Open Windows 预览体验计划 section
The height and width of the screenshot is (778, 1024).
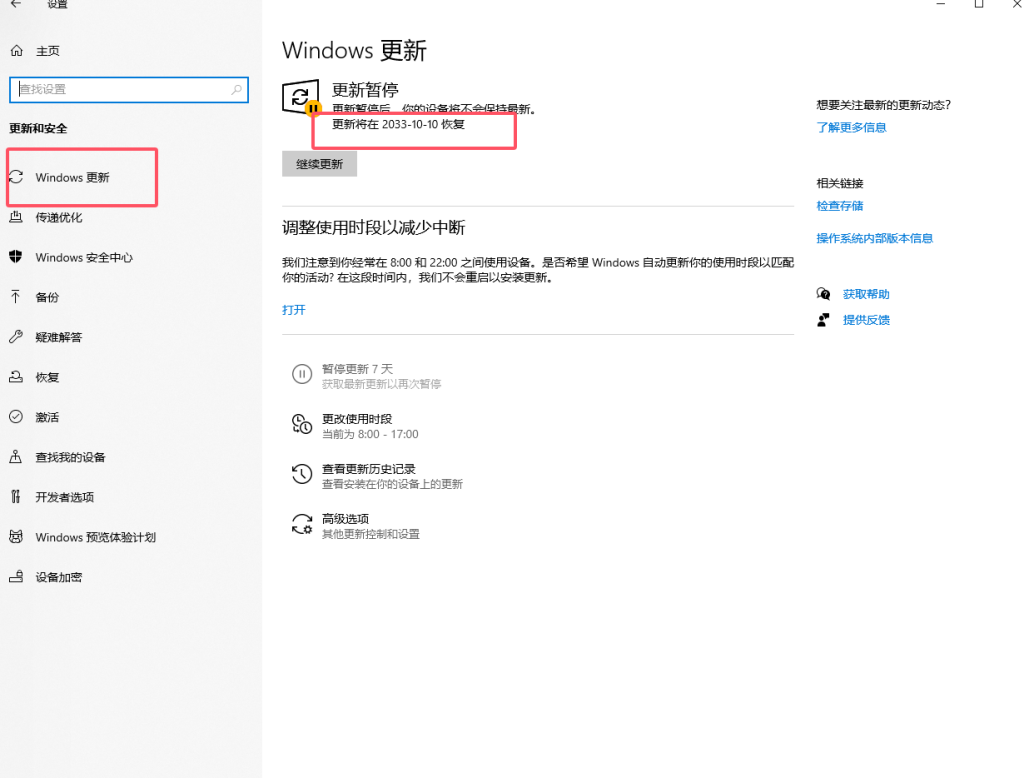tap(95, 538)
